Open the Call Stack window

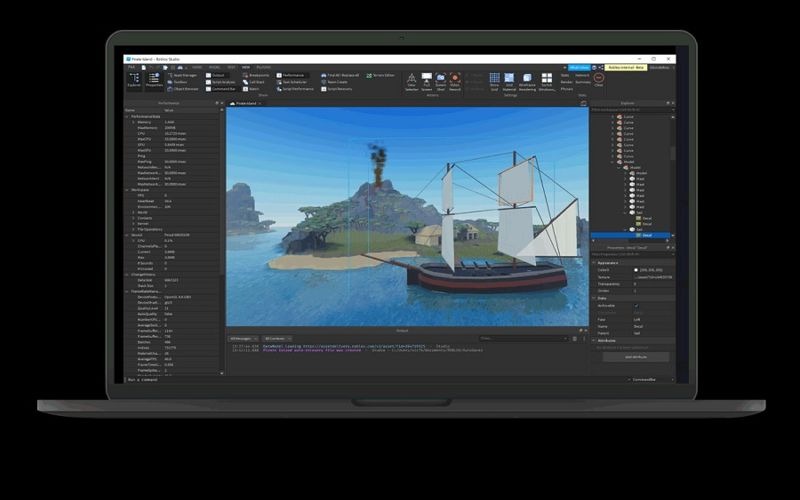(x=254, y=82)
